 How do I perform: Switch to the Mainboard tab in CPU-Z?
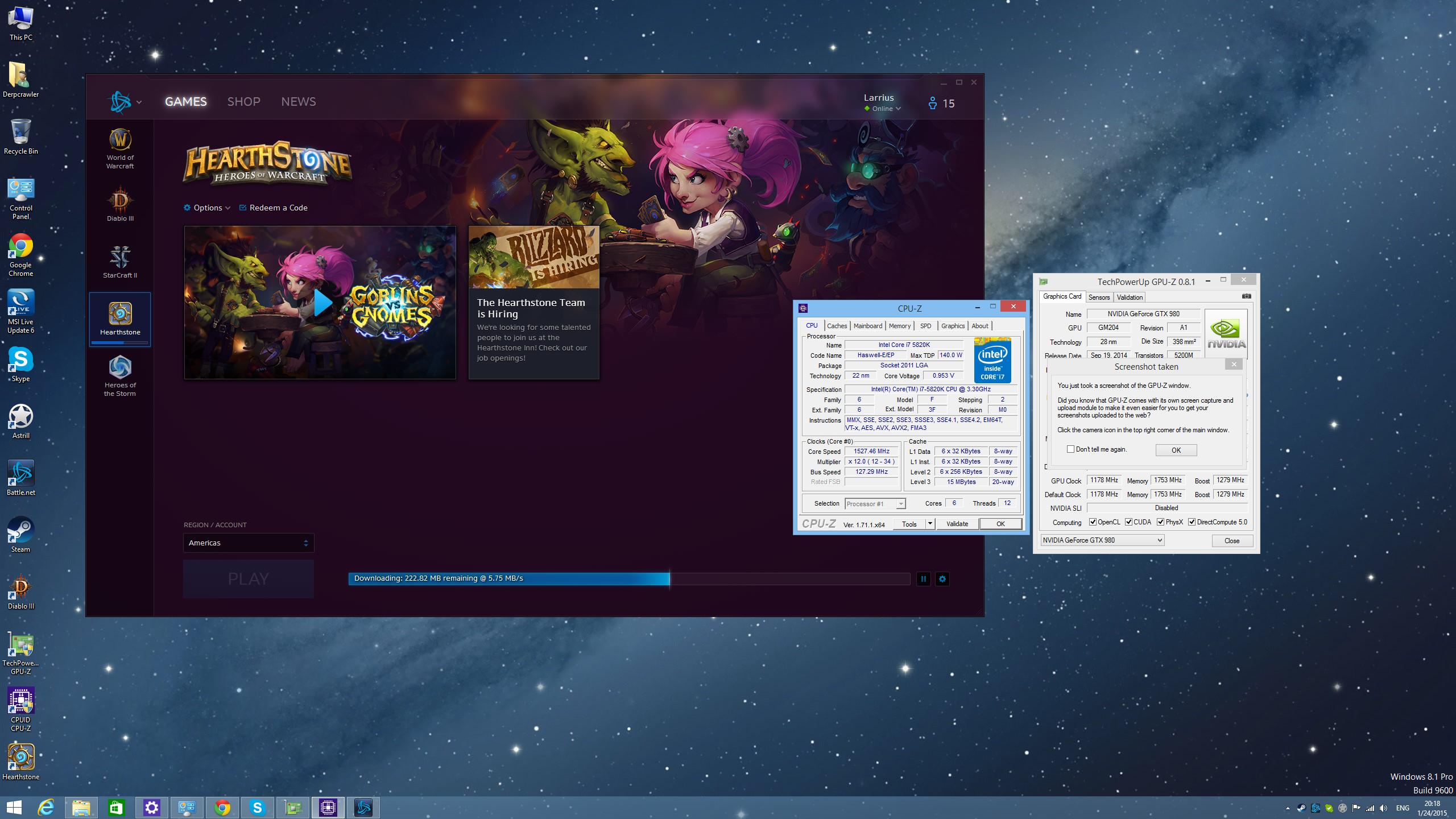(x=868, y=326)
